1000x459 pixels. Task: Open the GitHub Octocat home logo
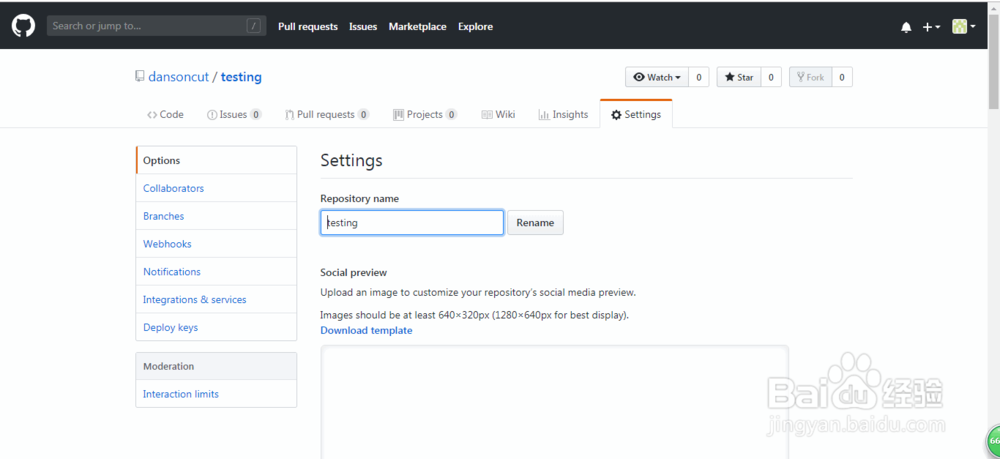(x=24, y=26)
